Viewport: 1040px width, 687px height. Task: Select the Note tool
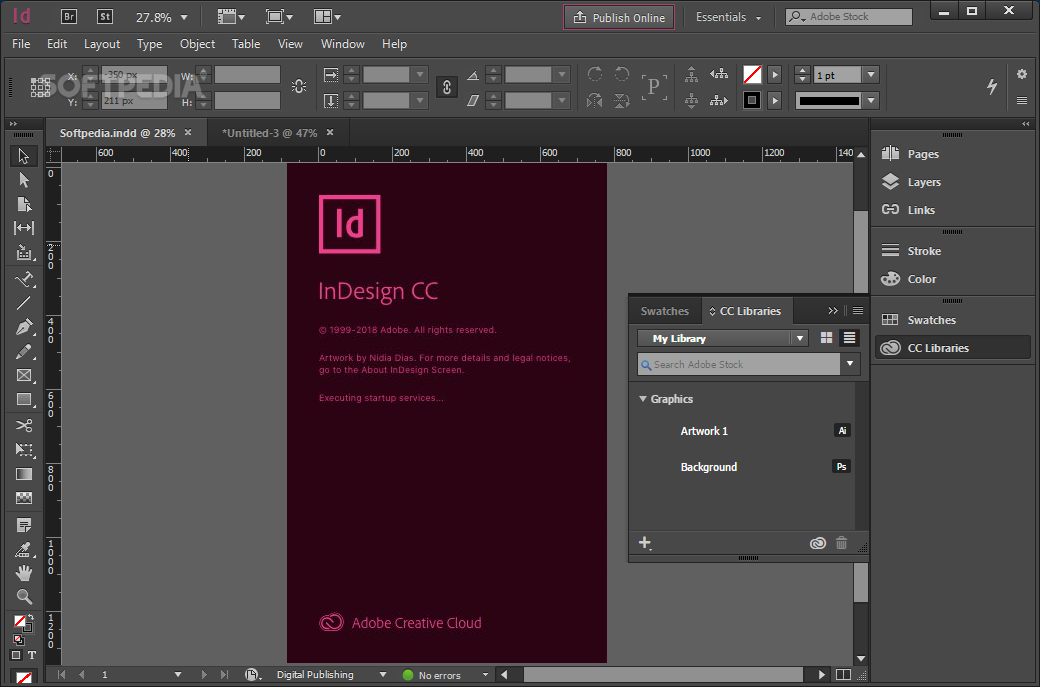point(24,525)
